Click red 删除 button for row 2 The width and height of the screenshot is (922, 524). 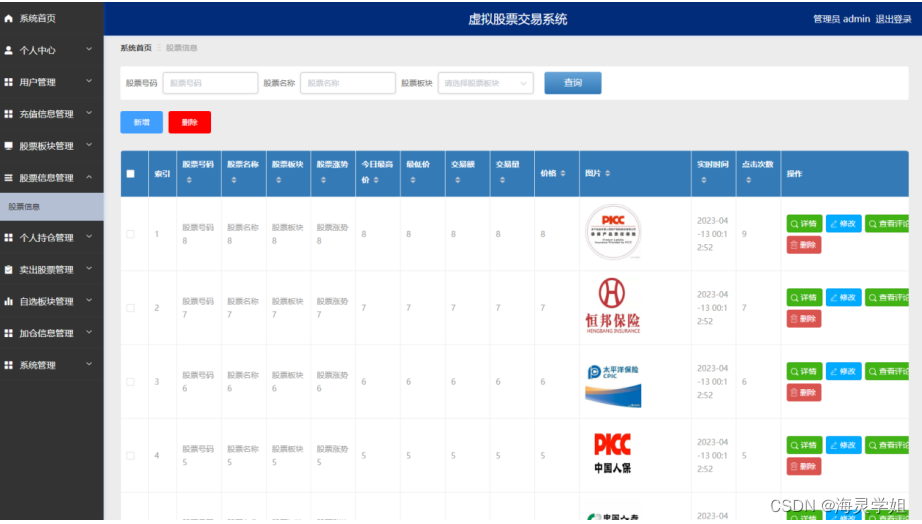point(804,319)
